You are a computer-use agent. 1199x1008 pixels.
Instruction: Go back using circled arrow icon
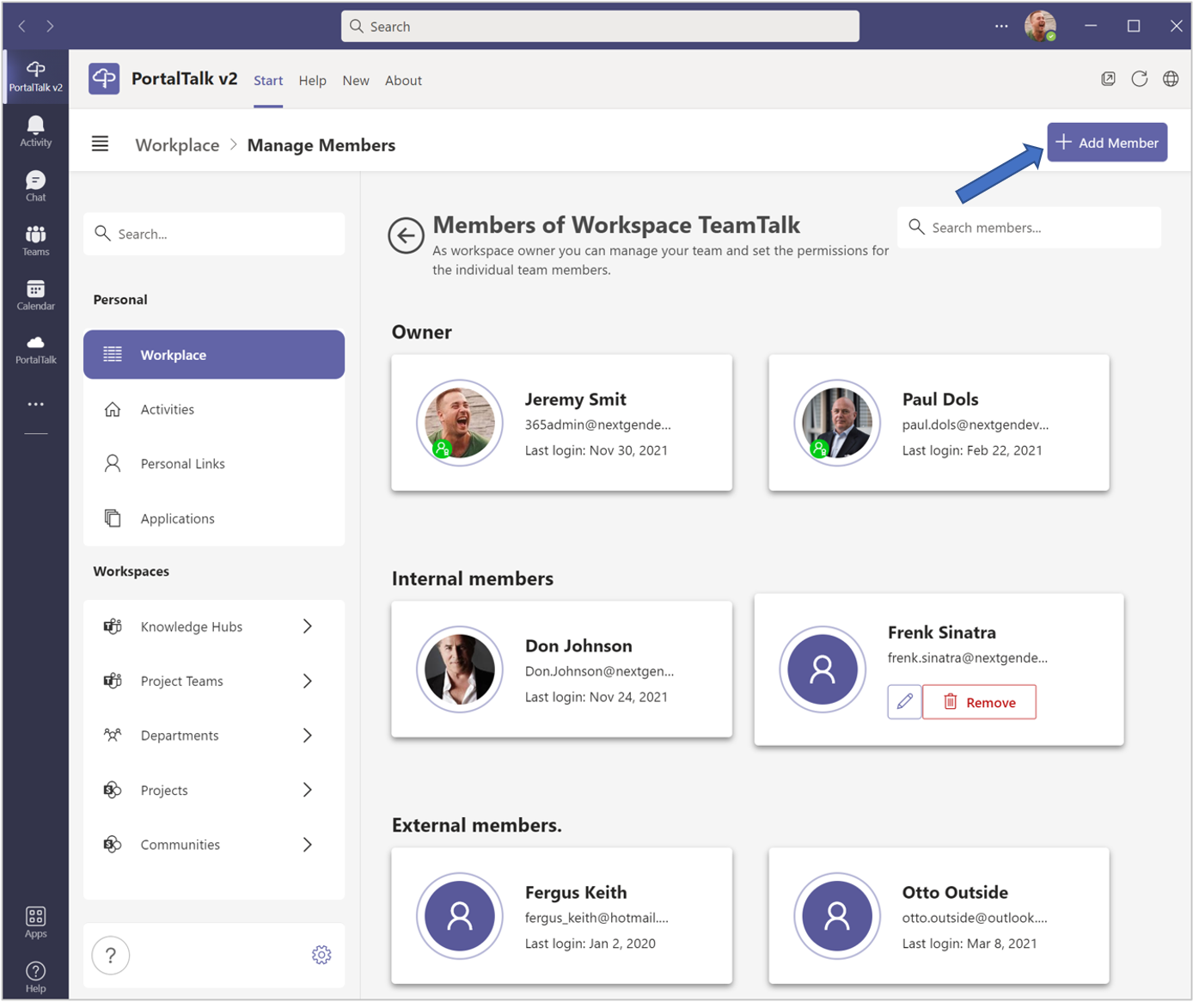click(406, 235)
